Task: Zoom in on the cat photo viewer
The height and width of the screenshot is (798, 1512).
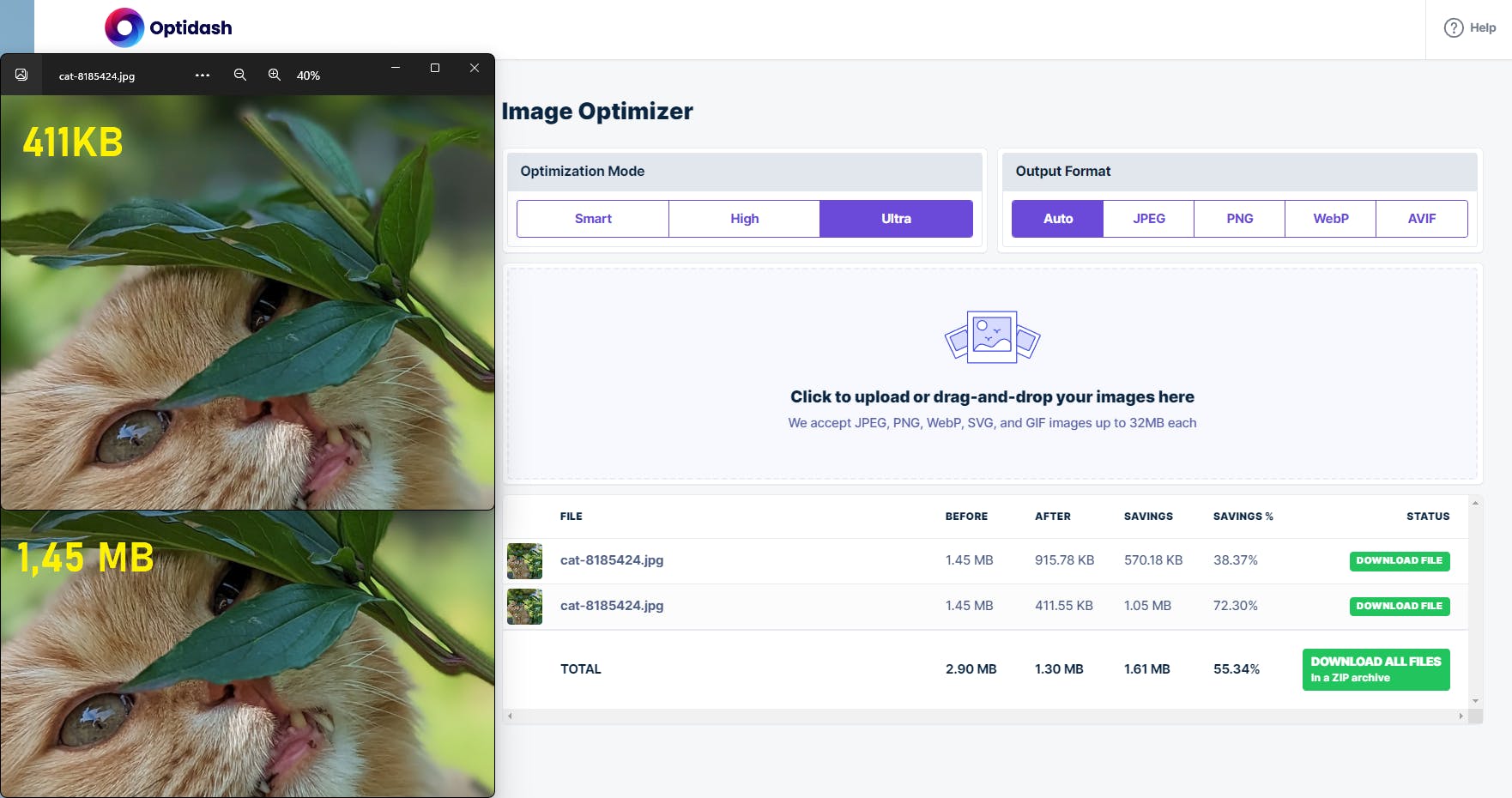Action: tap(275, 76)
